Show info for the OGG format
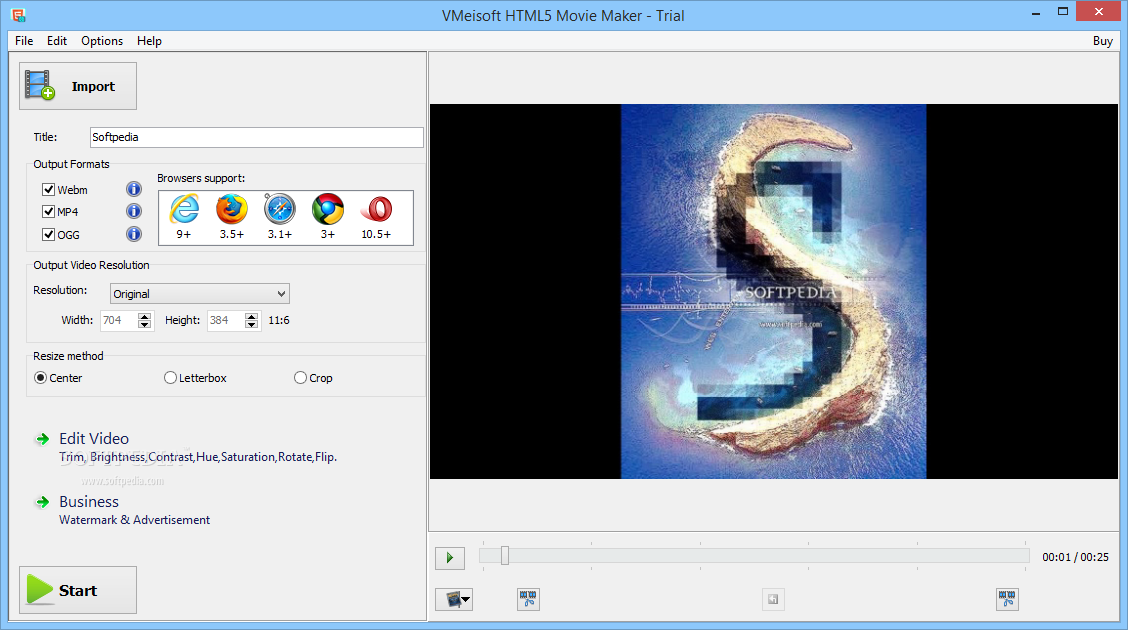The width and height of the screenshot is (1128, 630). click(x=134, y=234)
